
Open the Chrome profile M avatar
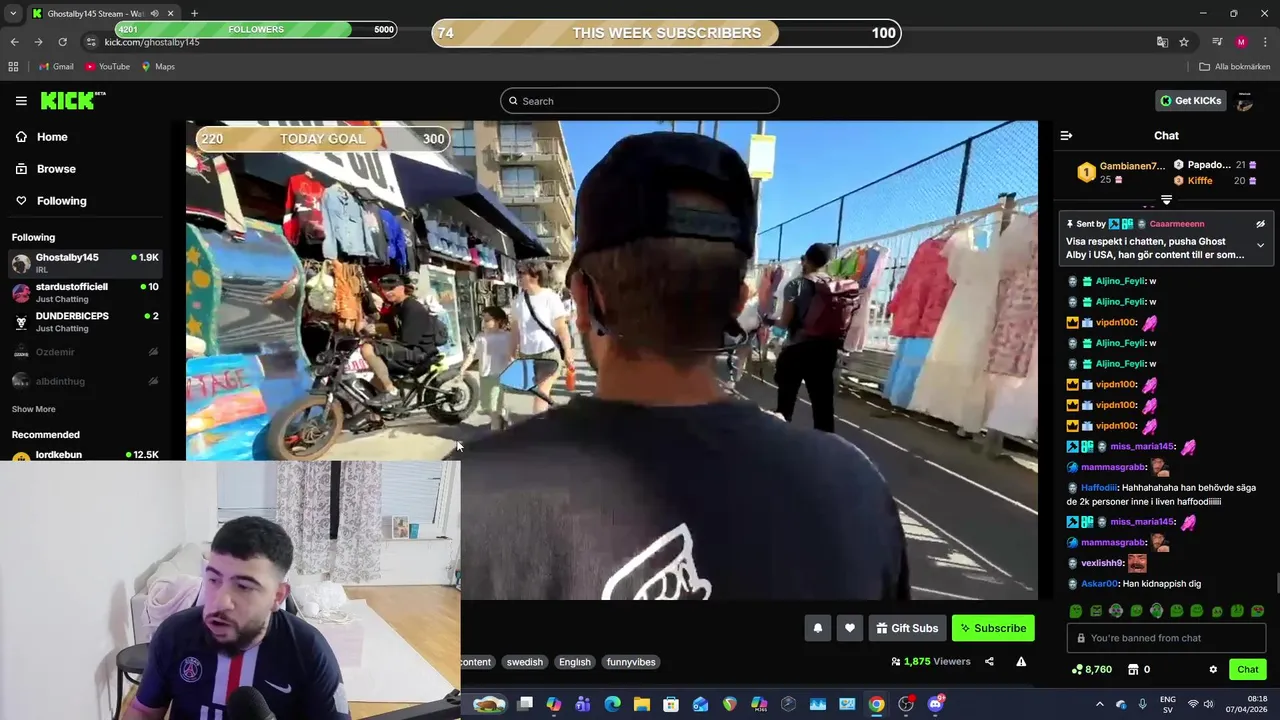pos(1241,42)
